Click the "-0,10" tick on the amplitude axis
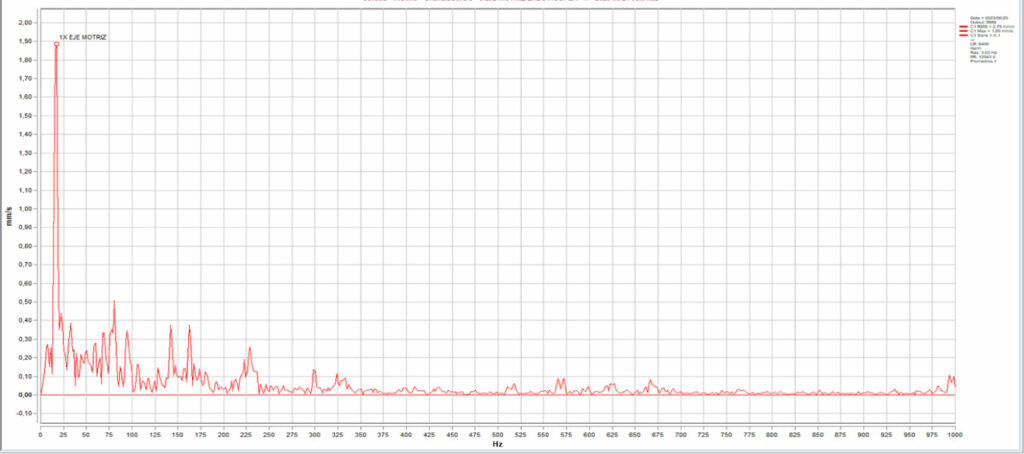The image size is (1024, 454). 24,413
